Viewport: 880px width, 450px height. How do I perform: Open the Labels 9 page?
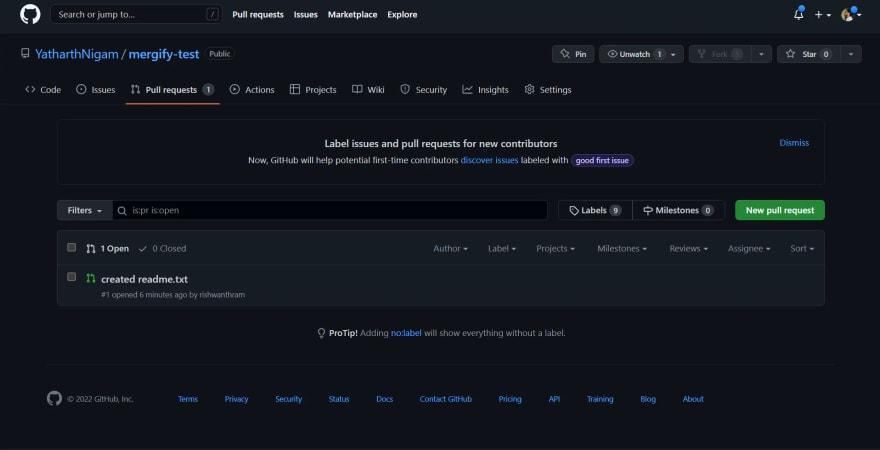pos(595,210)
